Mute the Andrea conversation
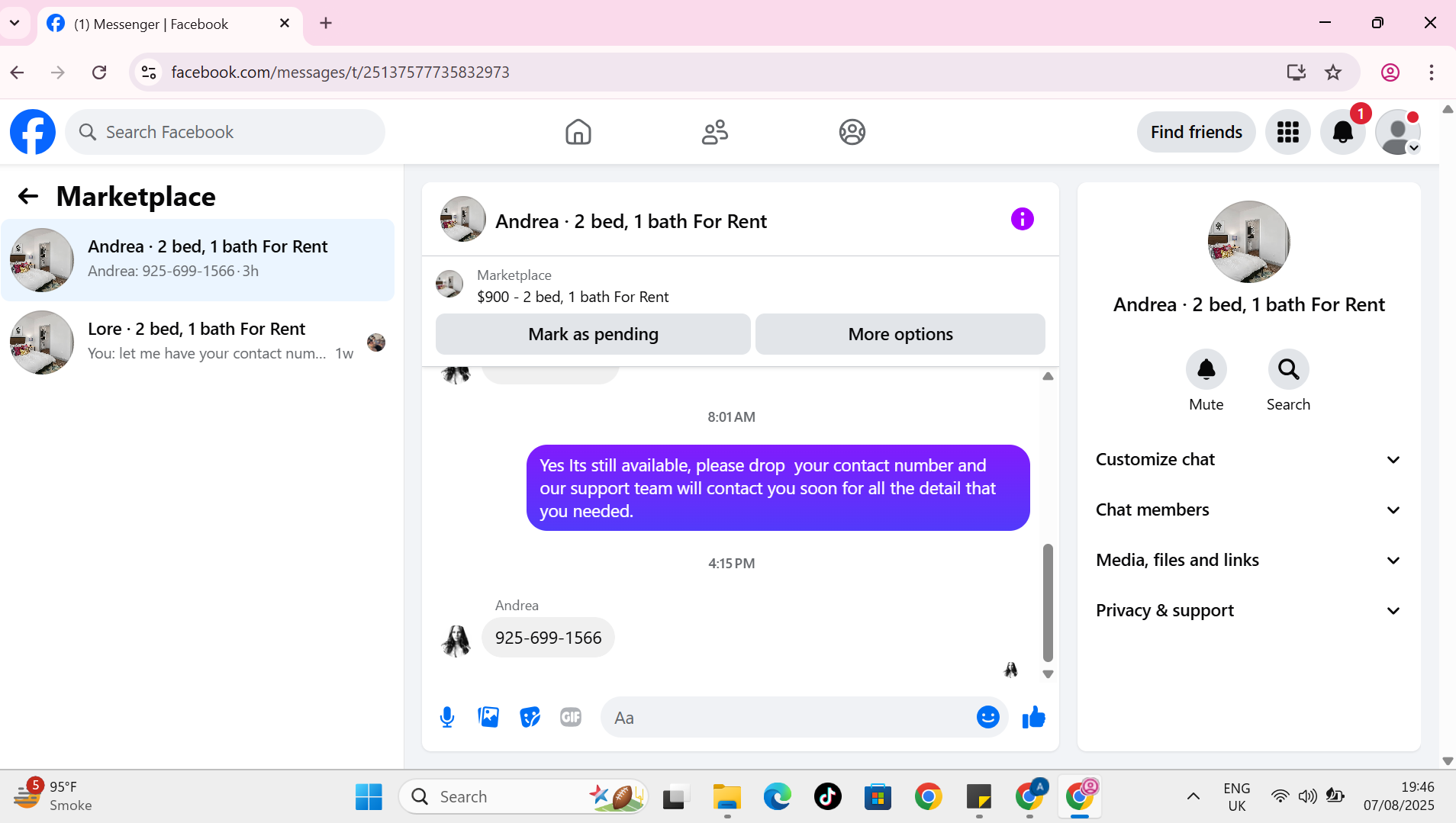Screen dimensions: 1456x823 [x=1206, y=369]
